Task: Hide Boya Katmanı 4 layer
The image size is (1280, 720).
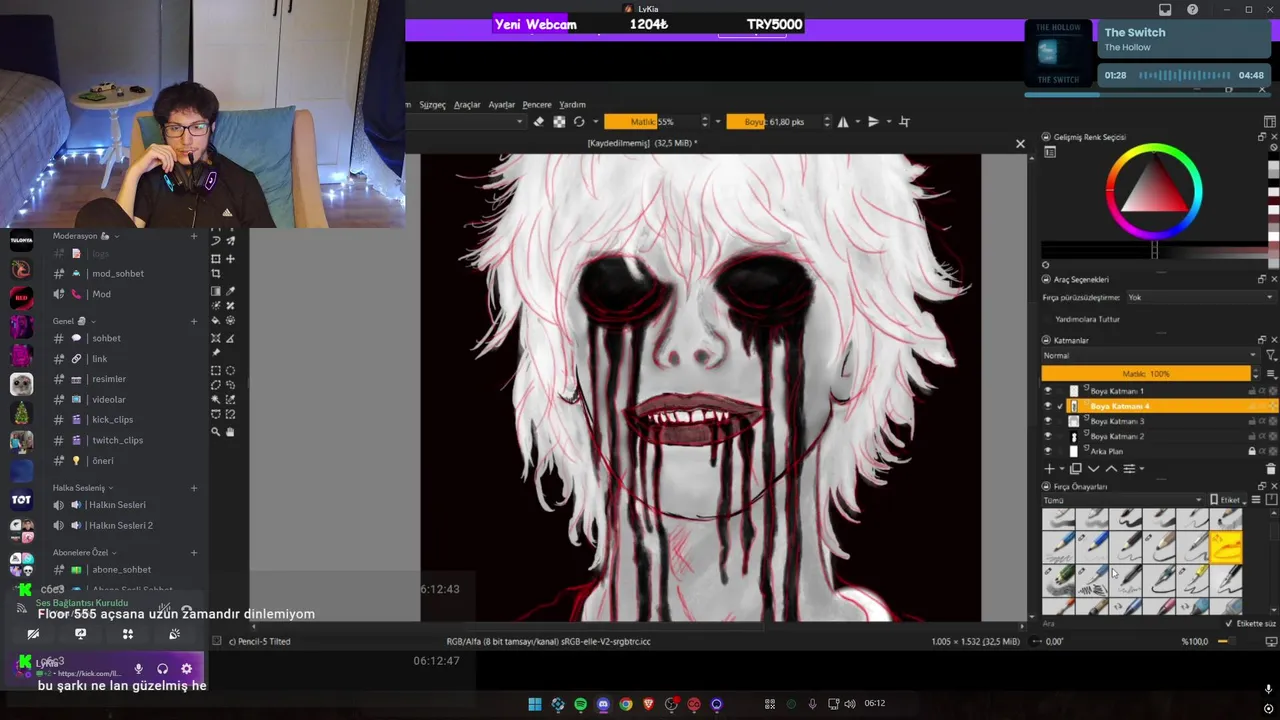Action: click(x=1047, y=406)
